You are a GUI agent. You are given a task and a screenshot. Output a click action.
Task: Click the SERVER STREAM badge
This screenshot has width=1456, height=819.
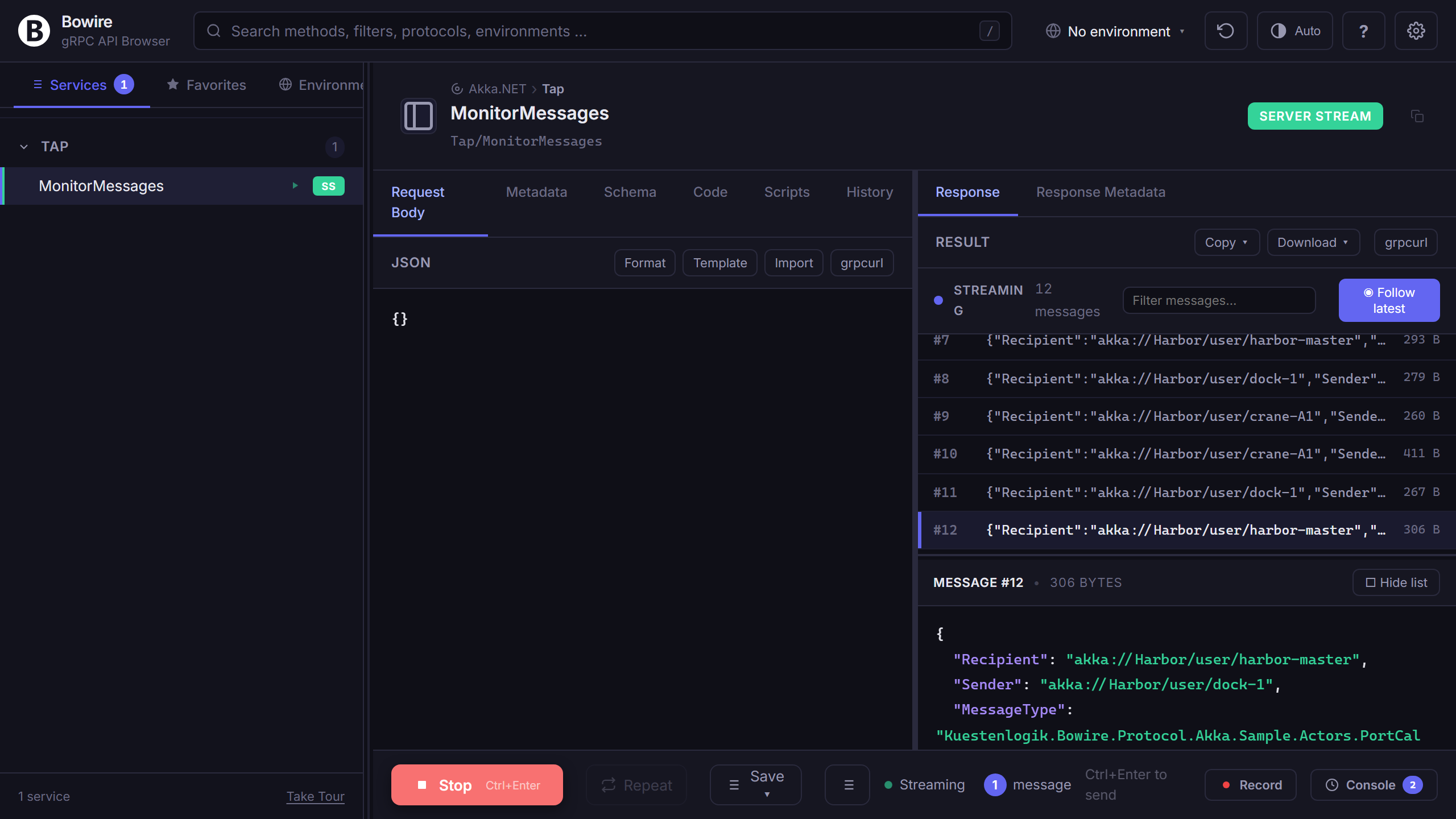[1315, 116]
